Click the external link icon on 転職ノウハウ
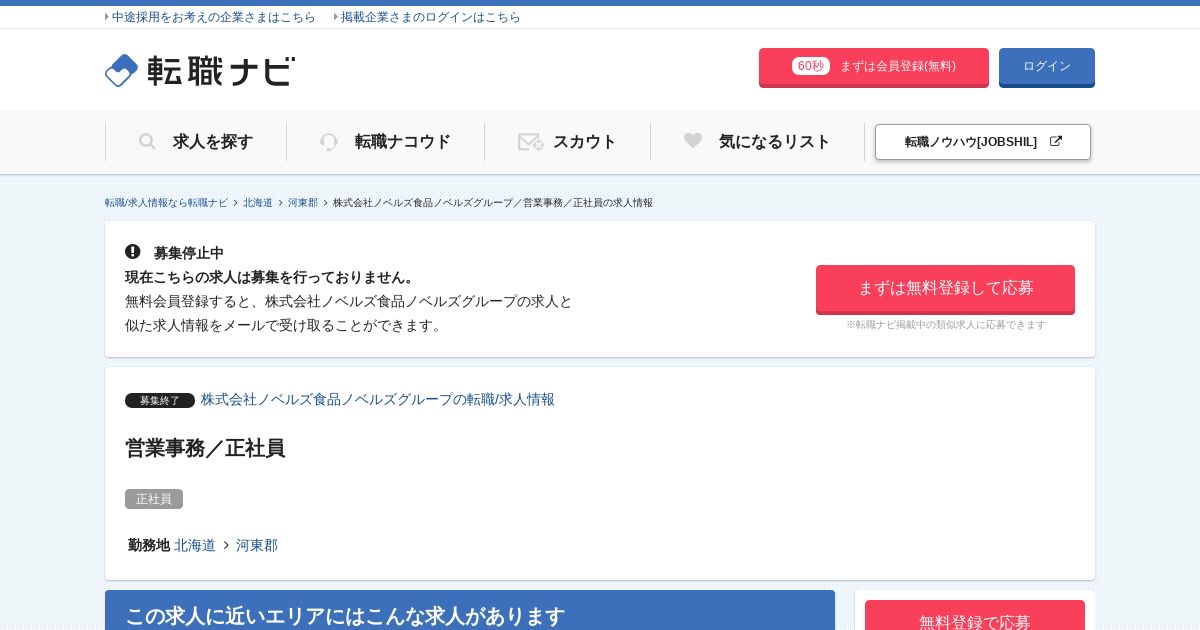Image resolution: width=1200 pixels, height=630 pixels. pyautogui.click(x=1056, y=142)
